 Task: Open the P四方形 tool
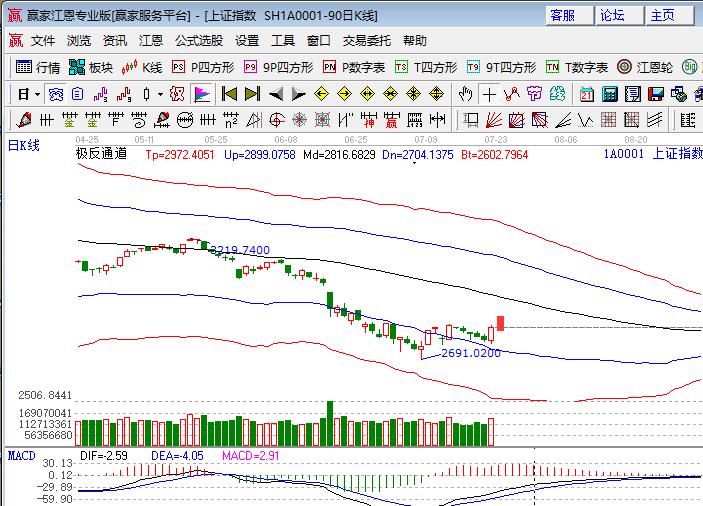click(203, 67)
